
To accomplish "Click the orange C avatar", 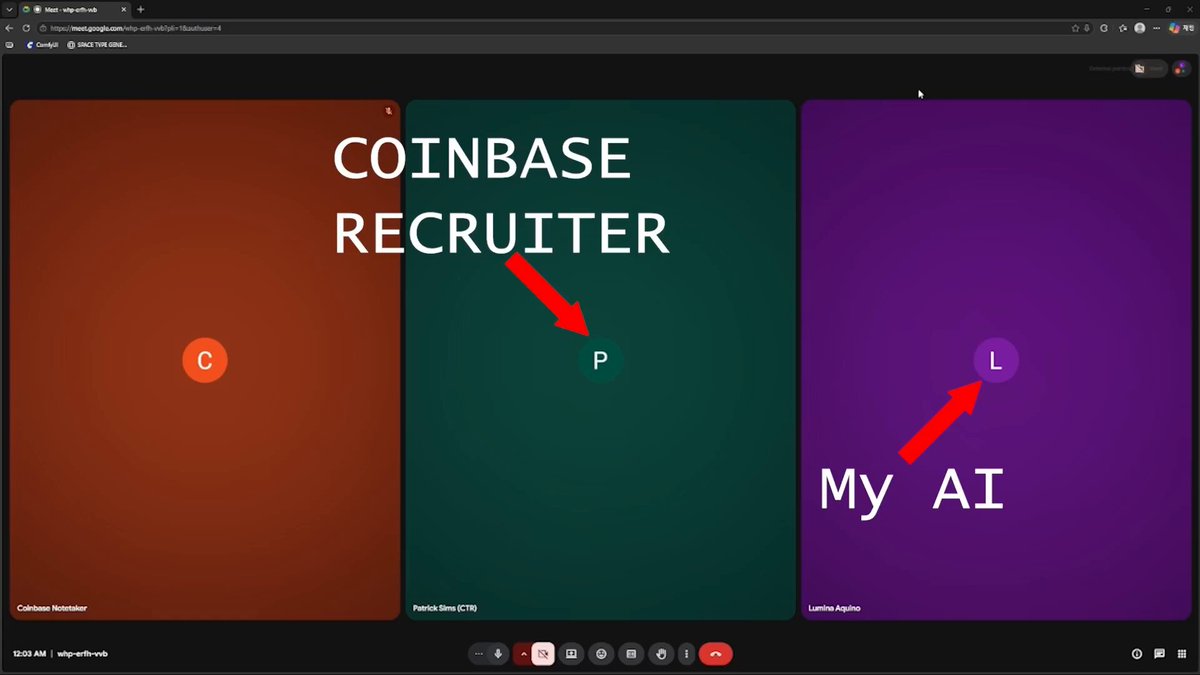I will point(205,361).
